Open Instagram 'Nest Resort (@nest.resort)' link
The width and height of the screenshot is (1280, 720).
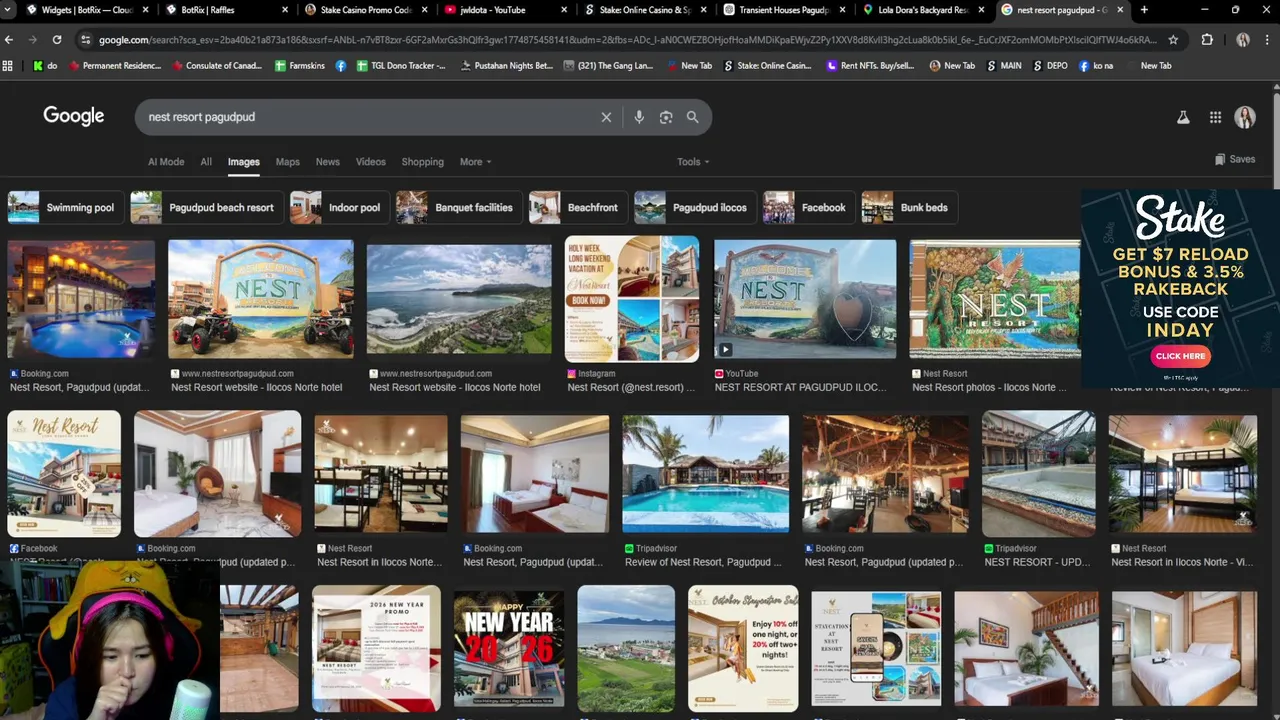coord(631,387)
